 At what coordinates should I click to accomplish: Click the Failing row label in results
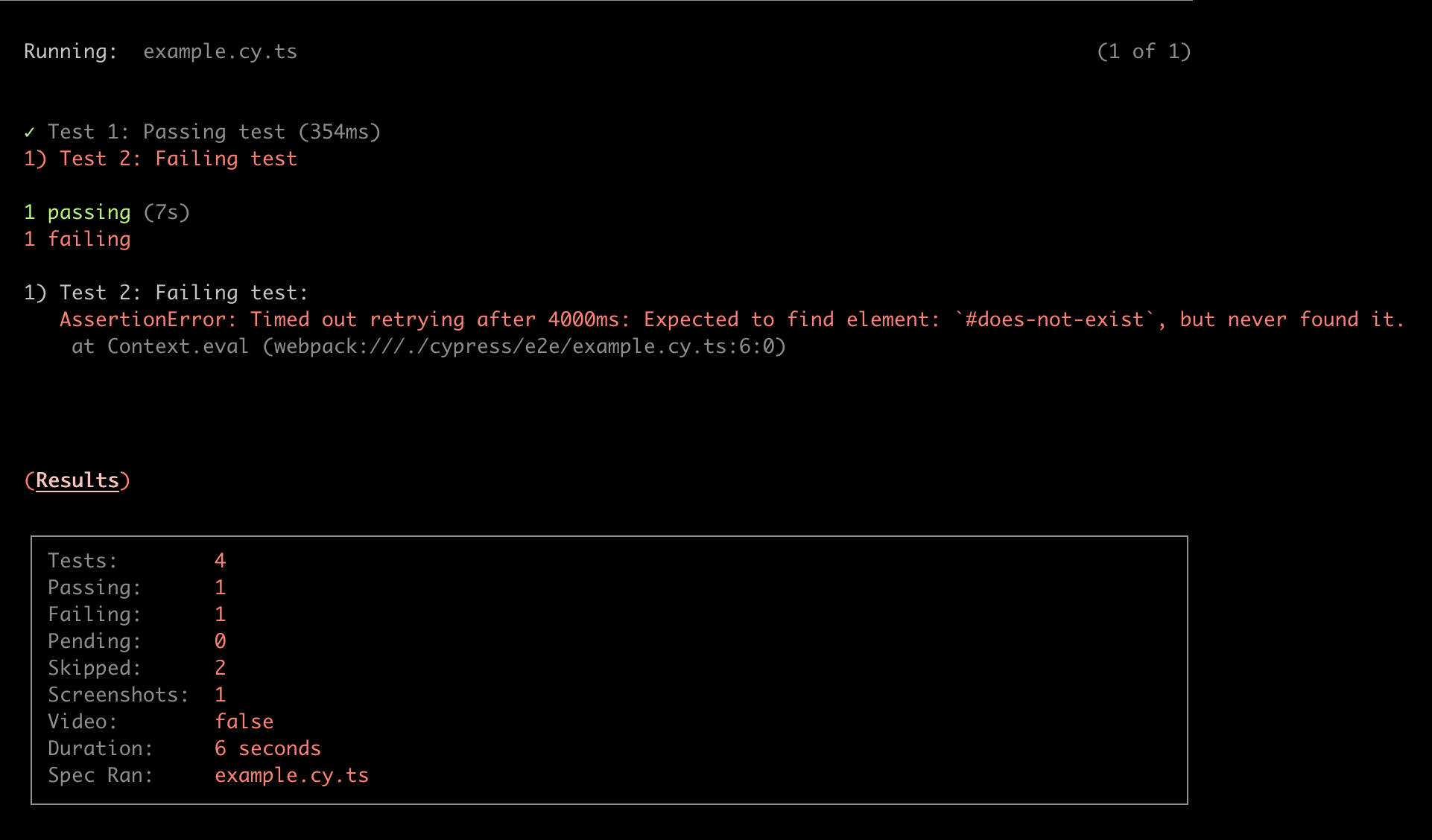(x=94, y=614)
